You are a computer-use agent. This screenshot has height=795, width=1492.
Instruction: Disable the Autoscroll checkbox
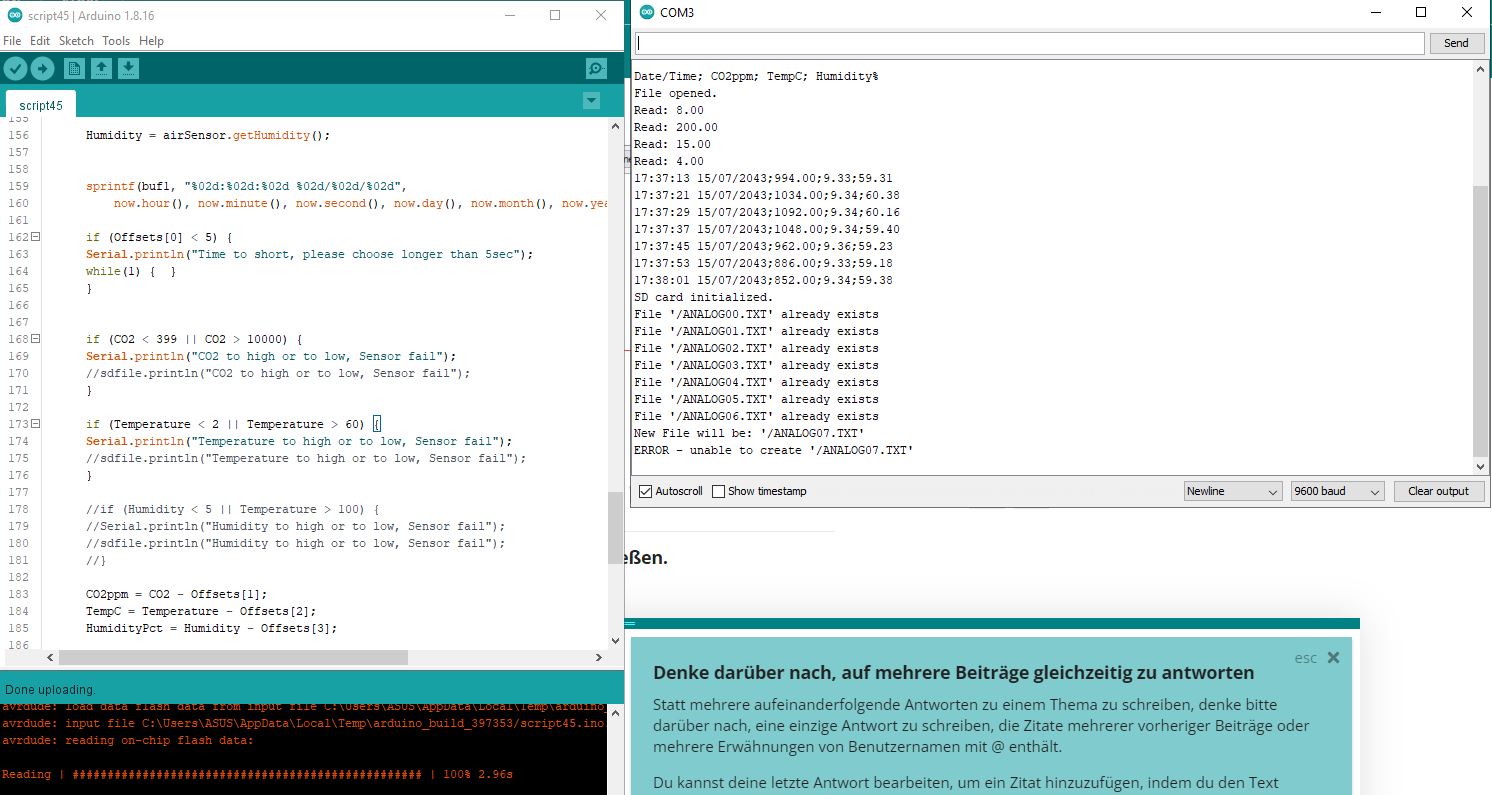coord(644,491)
